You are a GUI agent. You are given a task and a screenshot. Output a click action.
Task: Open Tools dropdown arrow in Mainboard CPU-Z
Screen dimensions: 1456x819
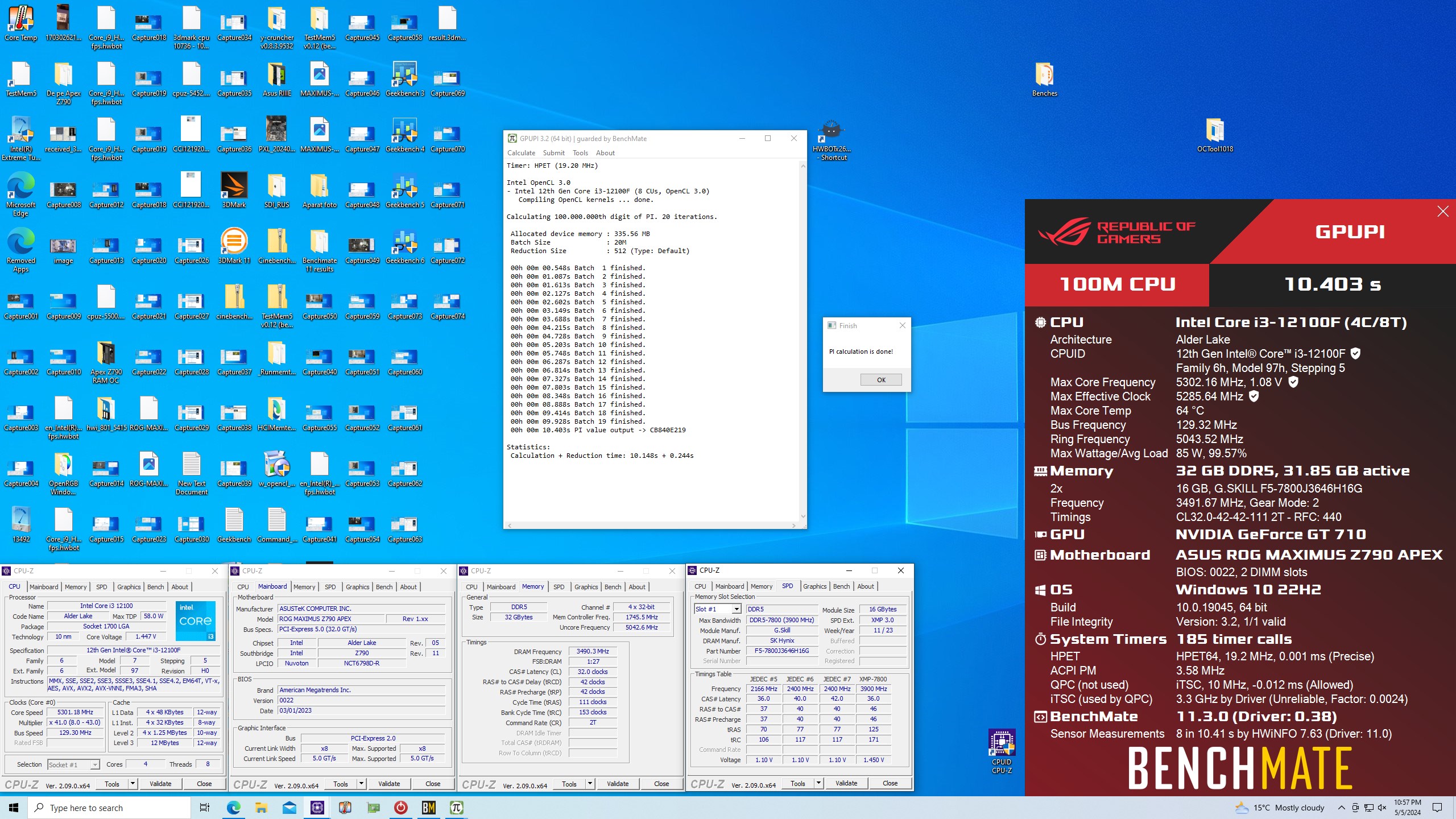pos(361,784)
